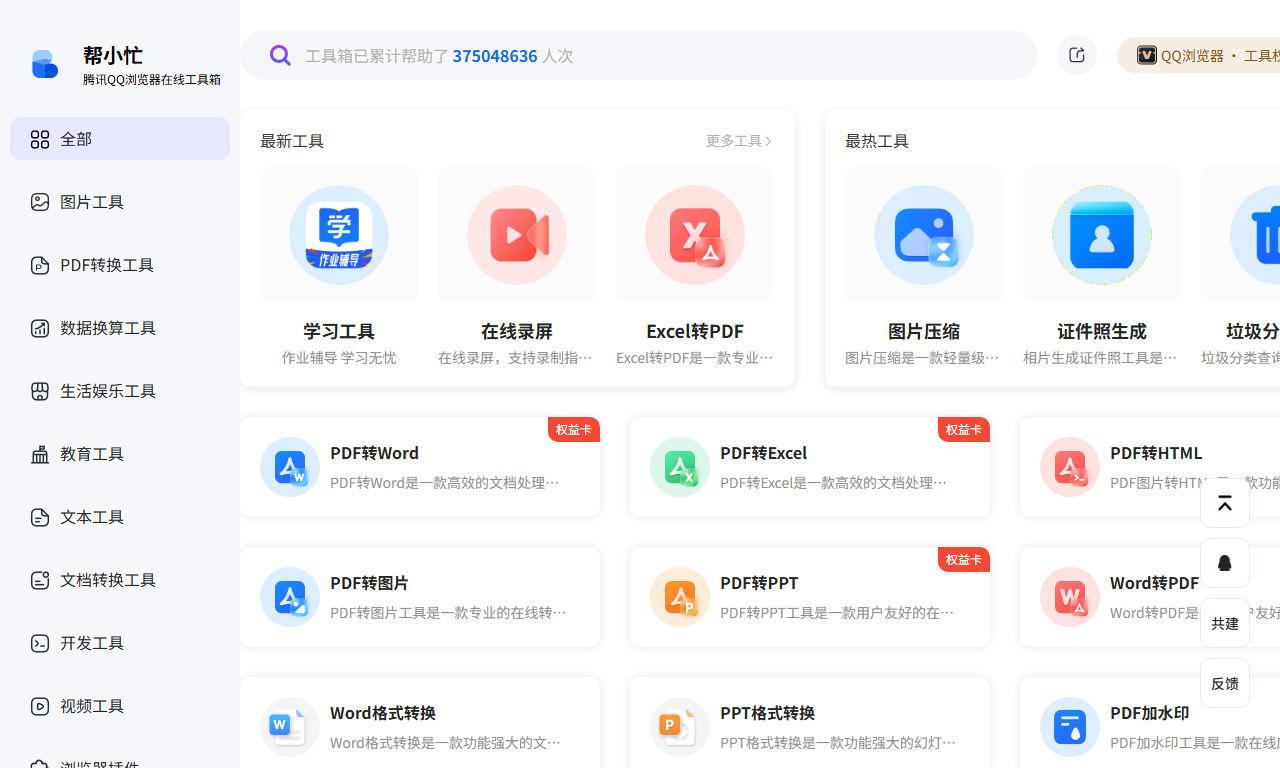This screenshot has width=1280, height=768.
Task: Select 文档转换工具 in sidebar
Action: point(120,580)
